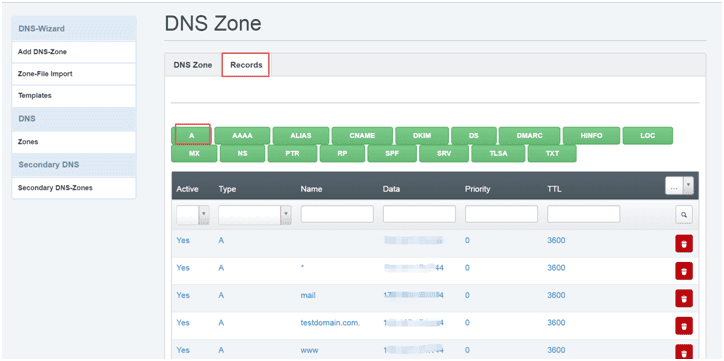Click priority 0 in testdomain.com. row
The height and width of the screenshot is (361, 724).
point(467,323)
